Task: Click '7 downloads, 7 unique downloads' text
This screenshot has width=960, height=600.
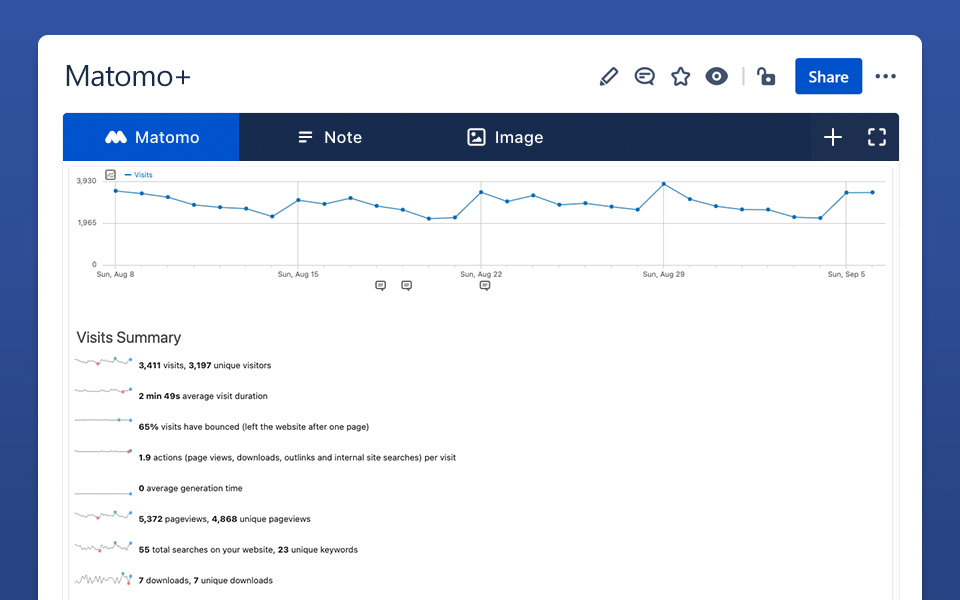Action: click(x=206, y=580)
